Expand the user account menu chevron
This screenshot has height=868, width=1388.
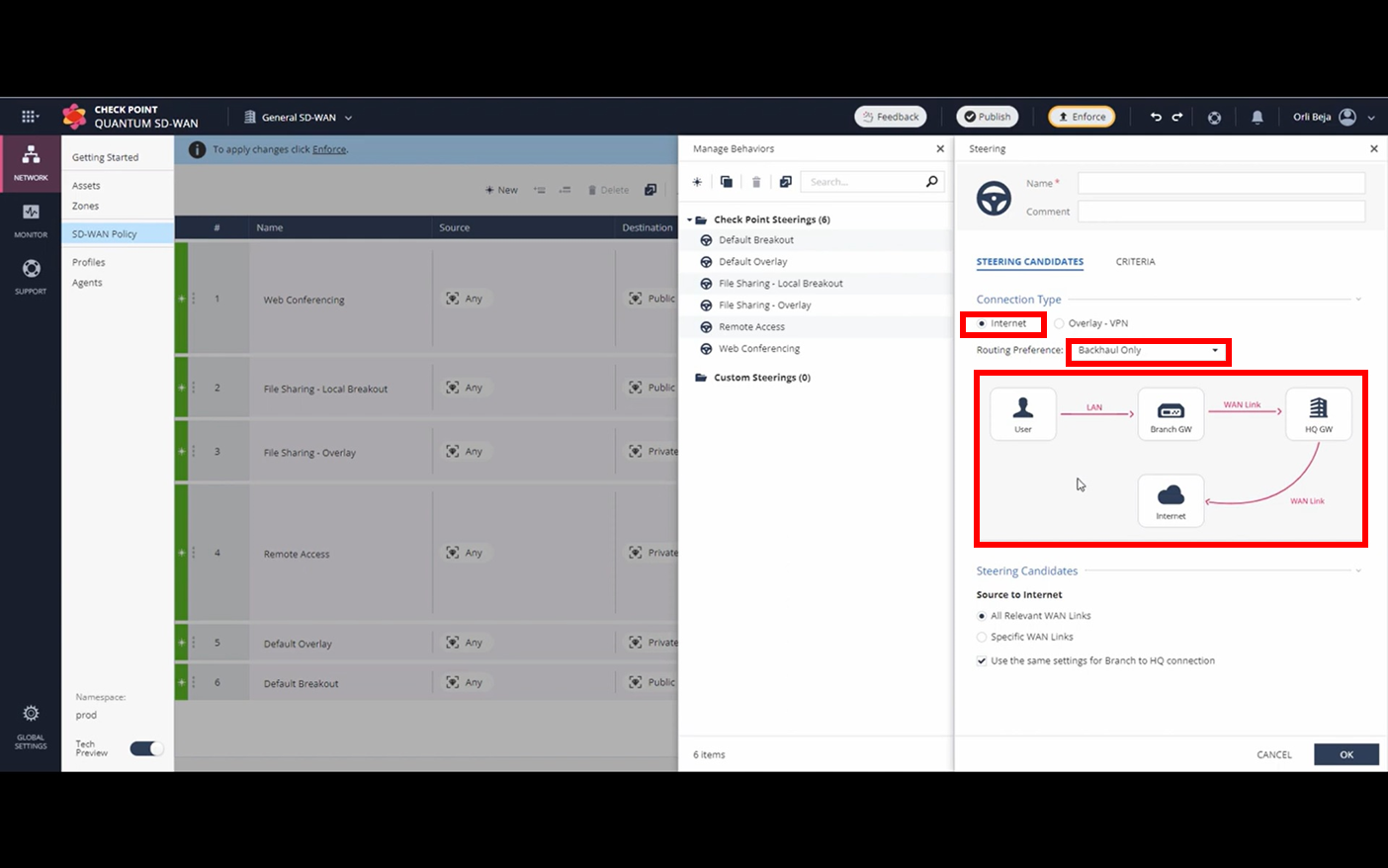coord(1371,118)
